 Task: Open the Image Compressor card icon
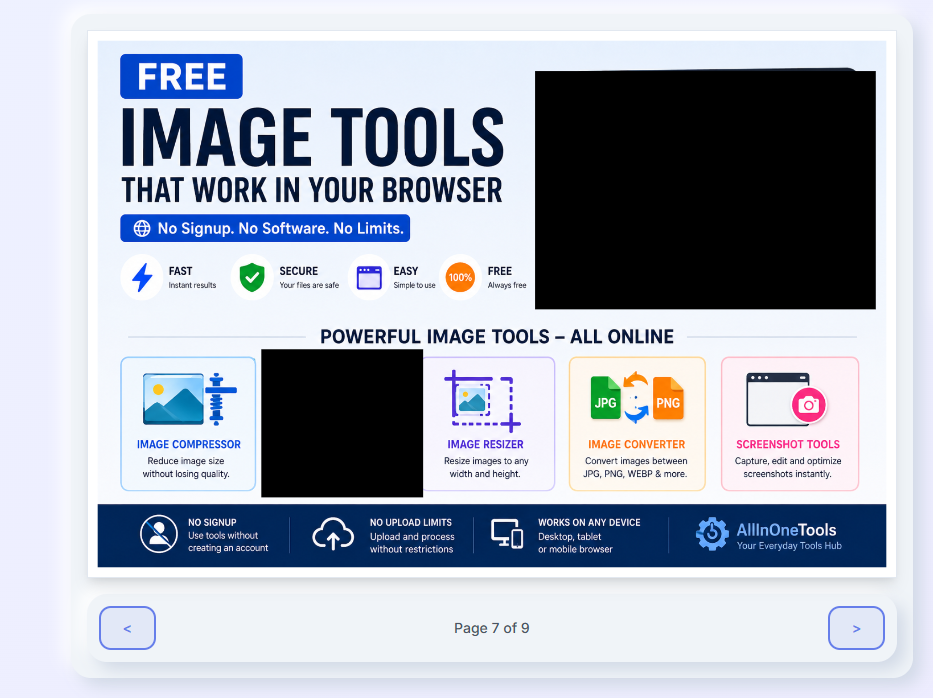click(189, 399)
